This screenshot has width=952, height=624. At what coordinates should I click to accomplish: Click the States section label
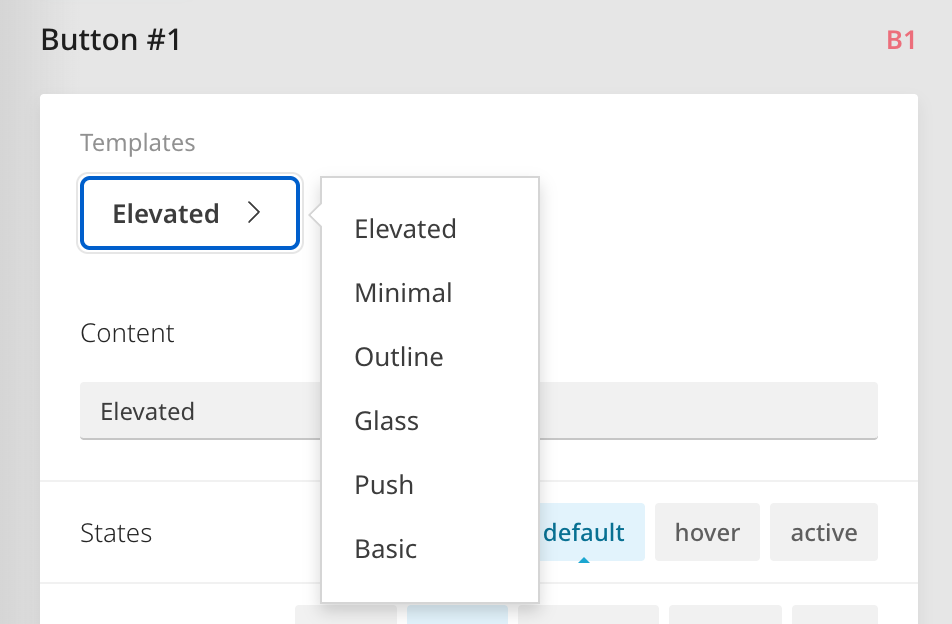116,532
